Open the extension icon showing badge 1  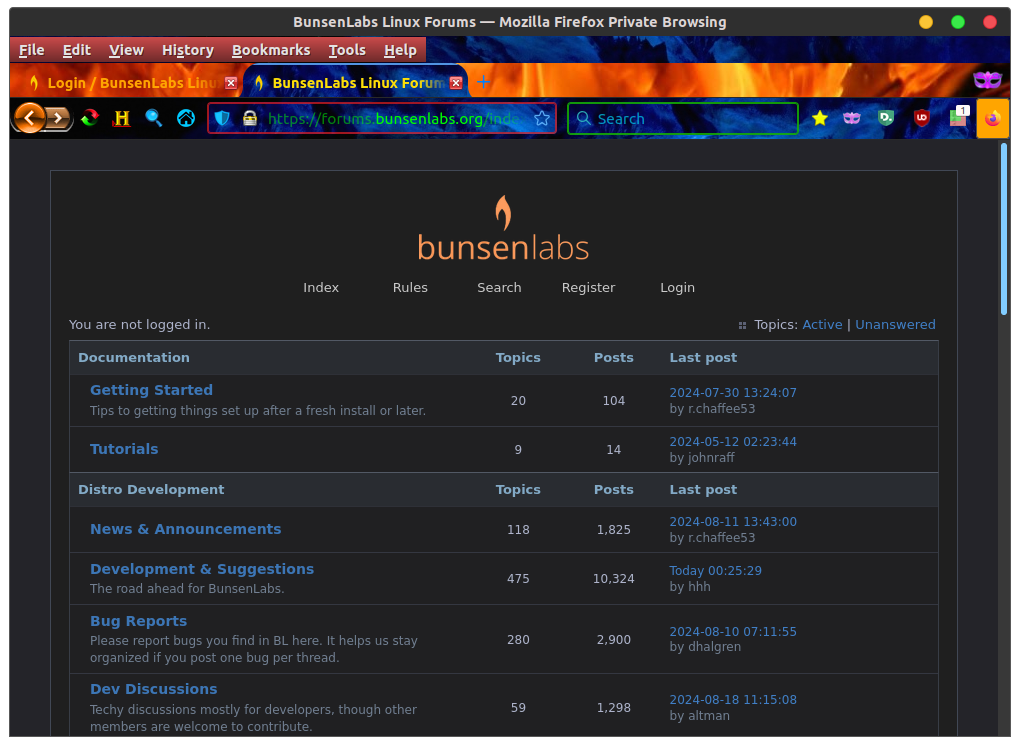pyautogui.click(x=959, y=116)
